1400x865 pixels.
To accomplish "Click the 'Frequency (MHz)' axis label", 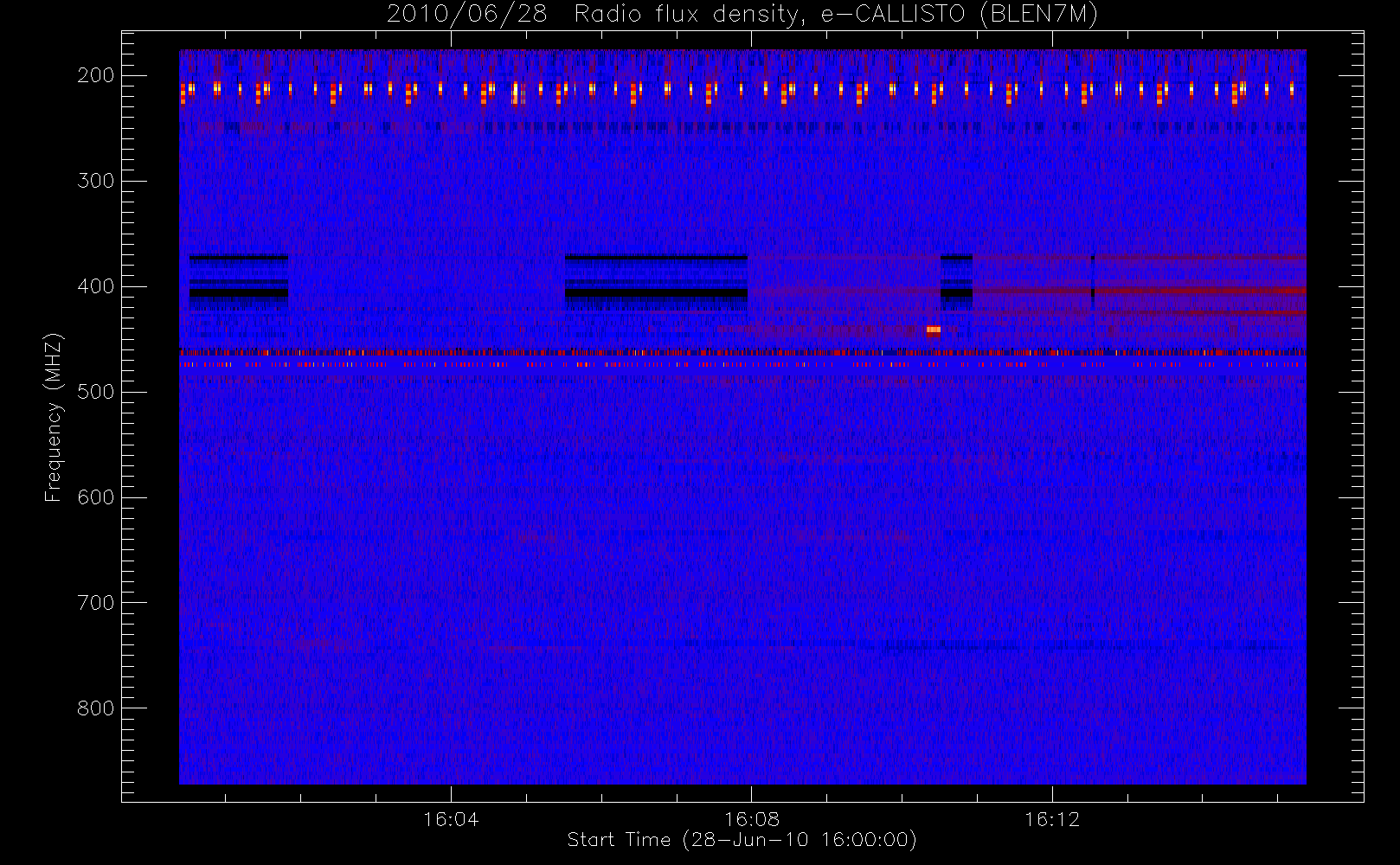I will pos(54,417).
